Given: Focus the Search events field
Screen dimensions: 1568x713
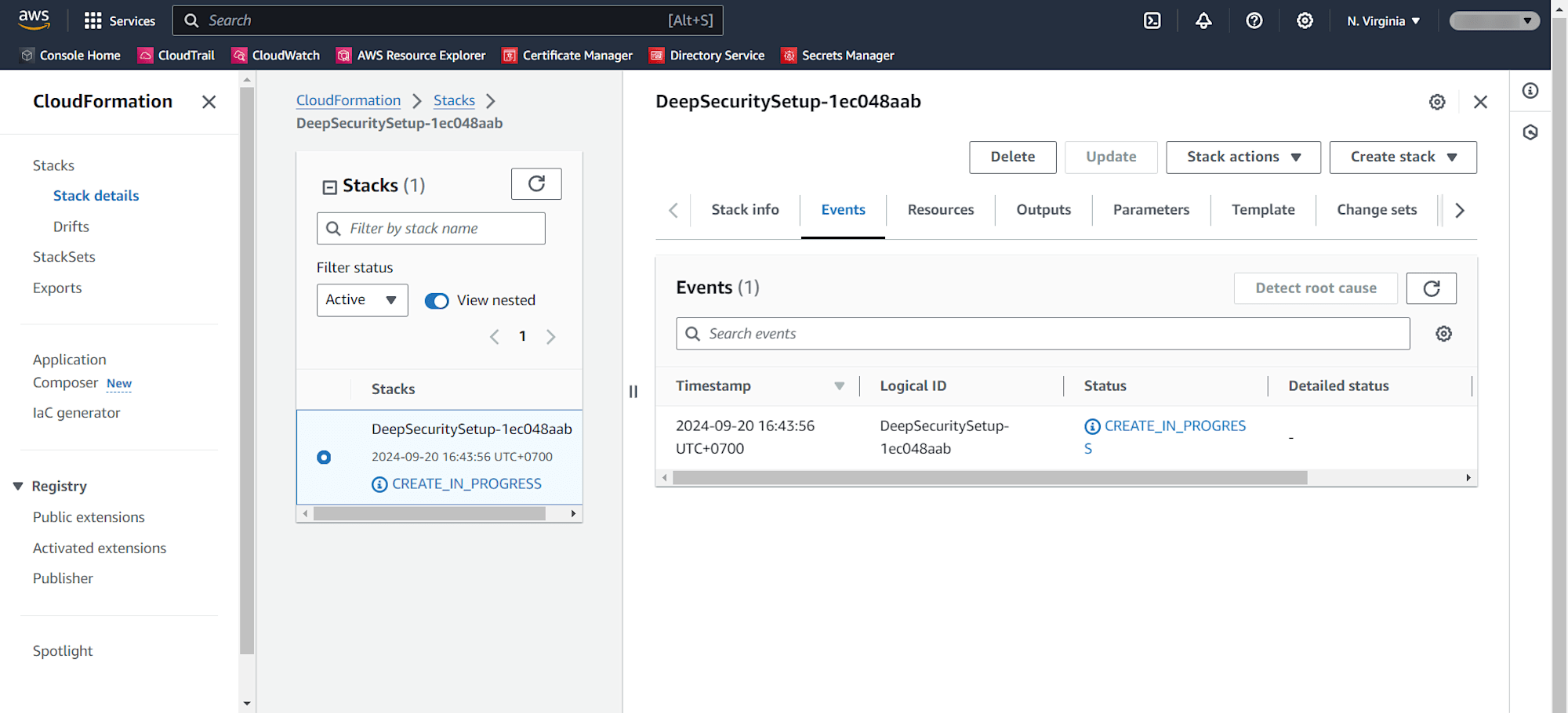Looking at the screenshot, I should point(1043,334).
